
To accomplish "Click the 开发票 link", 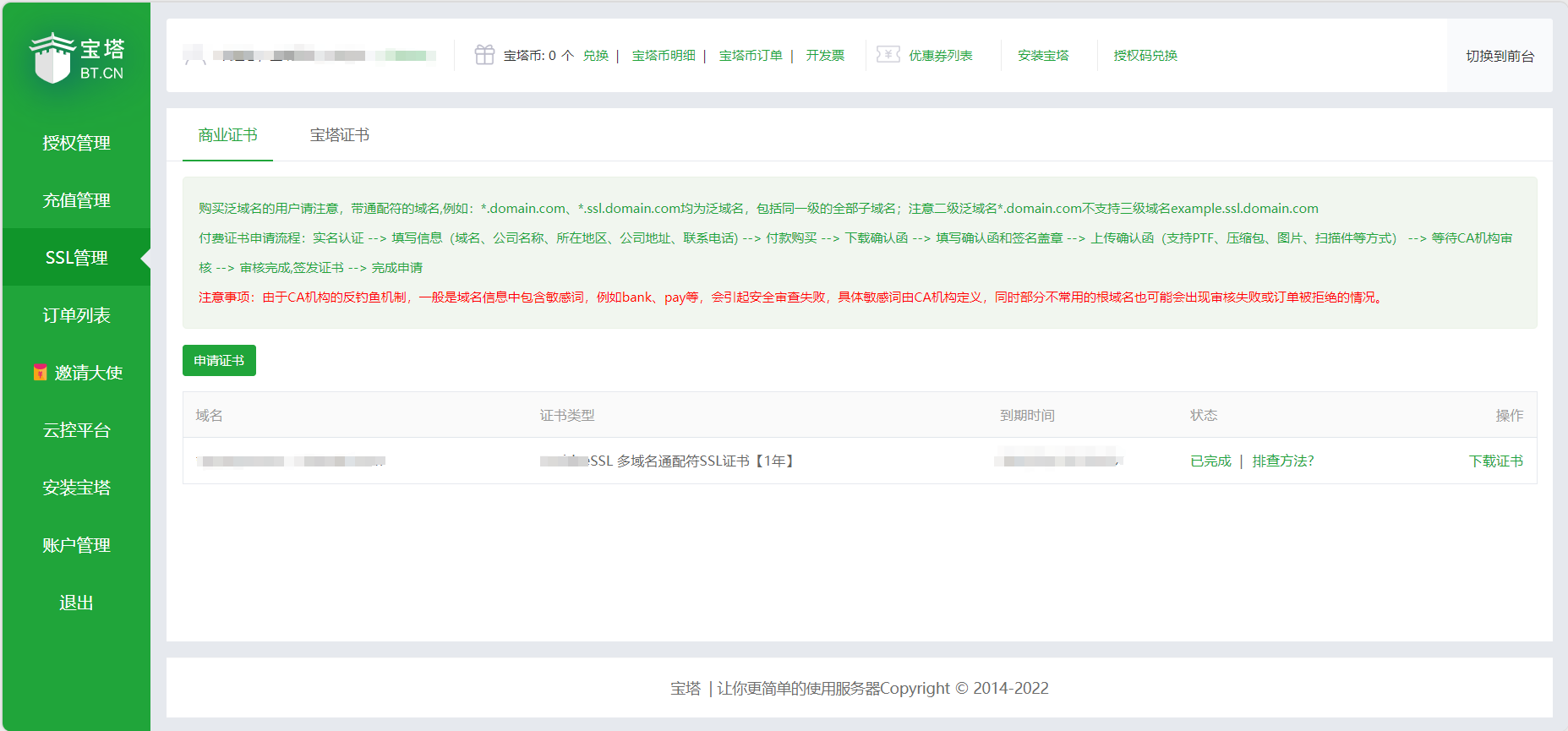I will [825, 56].
